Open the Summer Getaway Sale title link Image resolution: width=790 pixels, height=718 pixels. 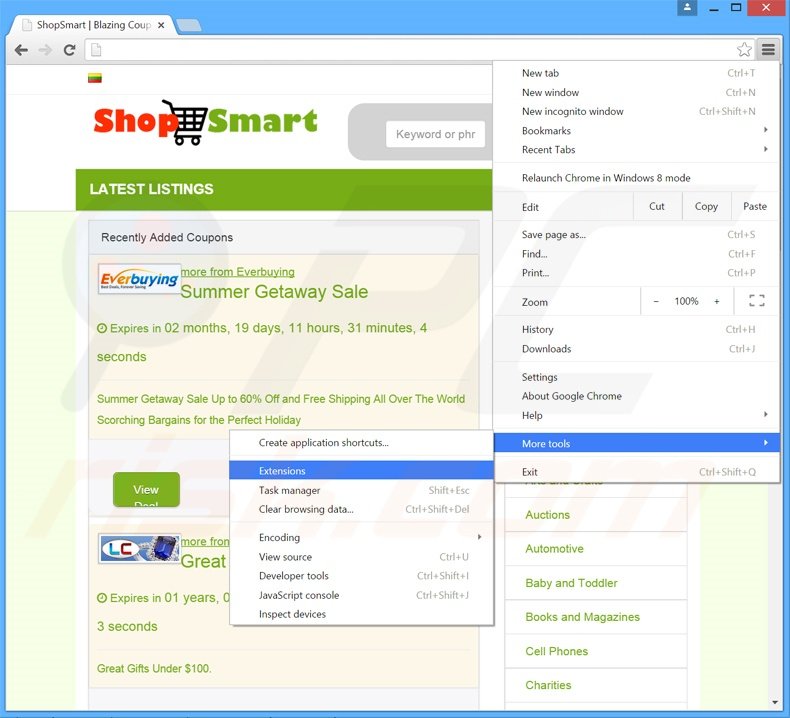click(274, 292)
